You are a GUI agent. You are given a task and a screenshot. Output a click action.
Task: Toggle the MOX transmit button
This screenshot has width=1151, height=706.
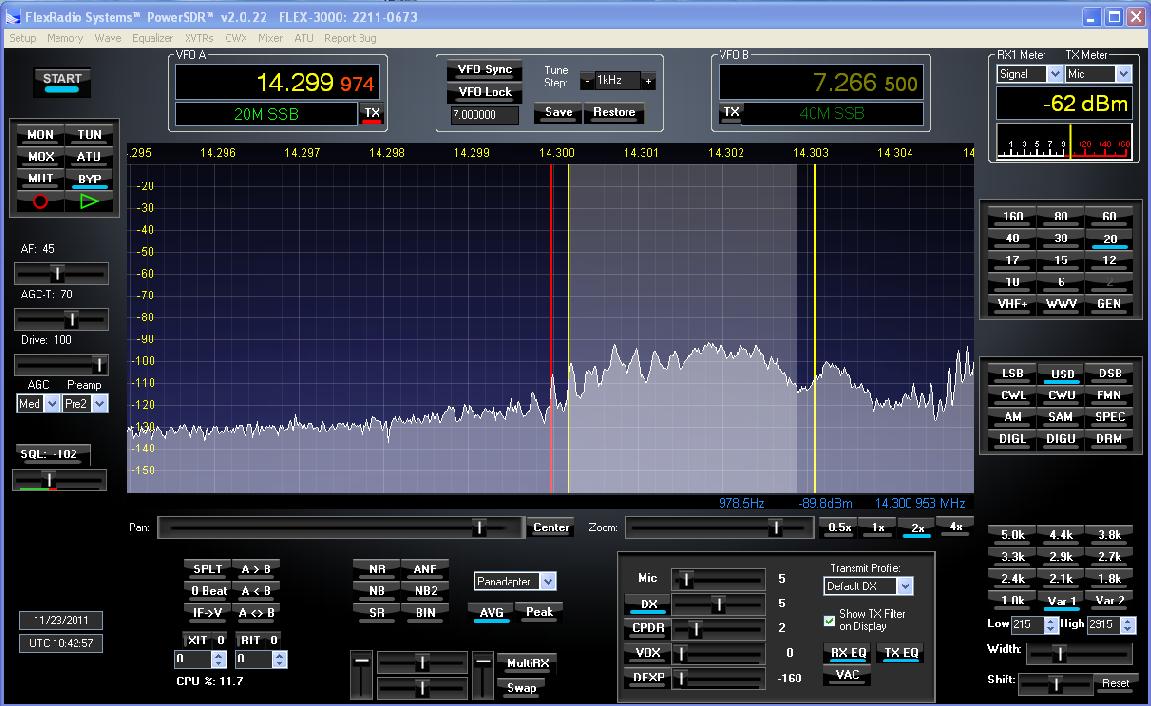click(40, 157)
